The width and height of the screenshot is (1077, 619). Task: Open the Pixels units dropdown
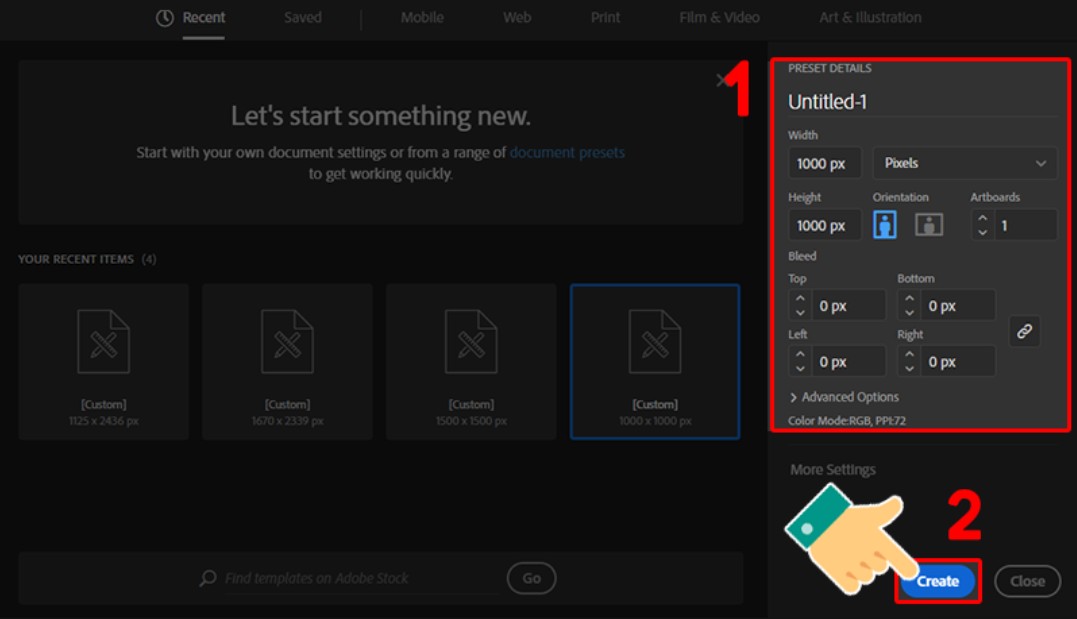pyautogui.click(x=964, y=163)
